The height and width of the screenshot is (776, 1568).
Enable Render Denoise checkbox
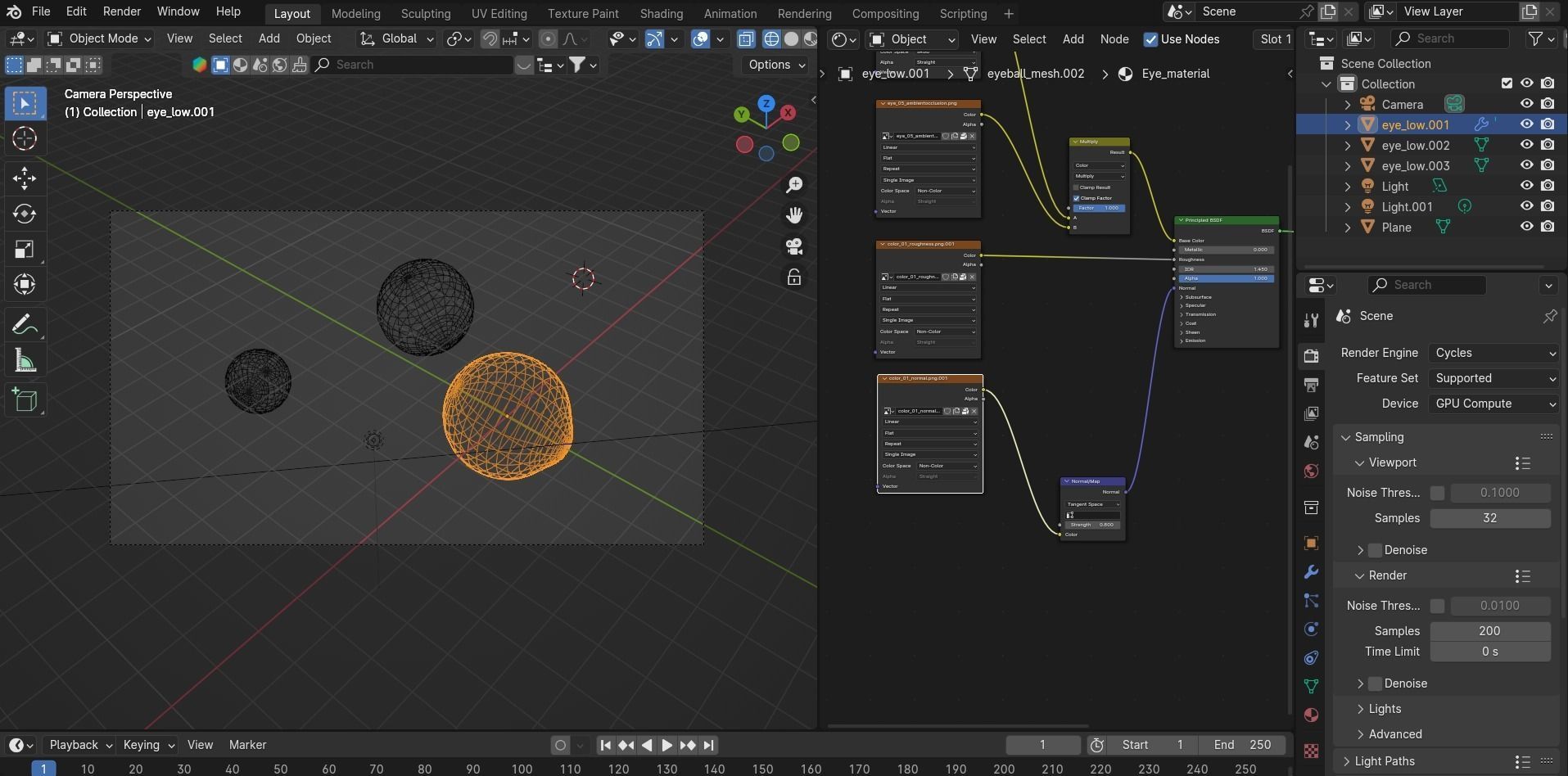coord(1376,684)
